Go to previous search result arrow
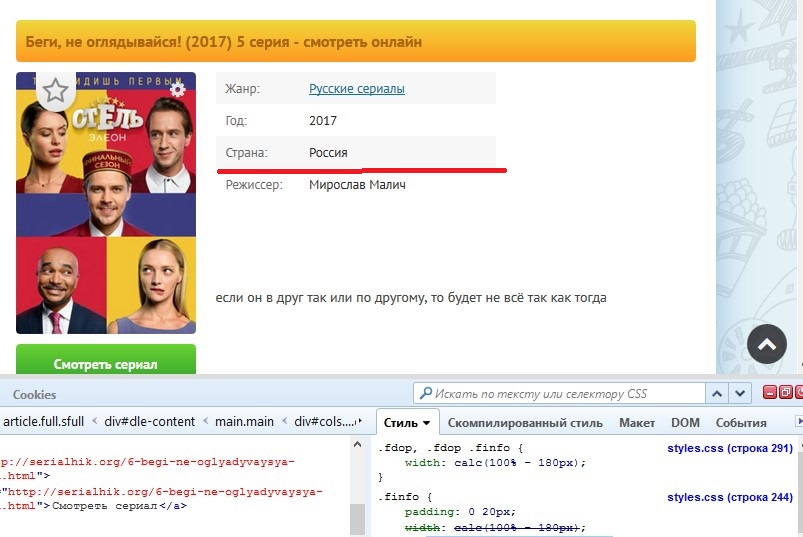Screen dimensions: 803x537 tap(717, 394)
